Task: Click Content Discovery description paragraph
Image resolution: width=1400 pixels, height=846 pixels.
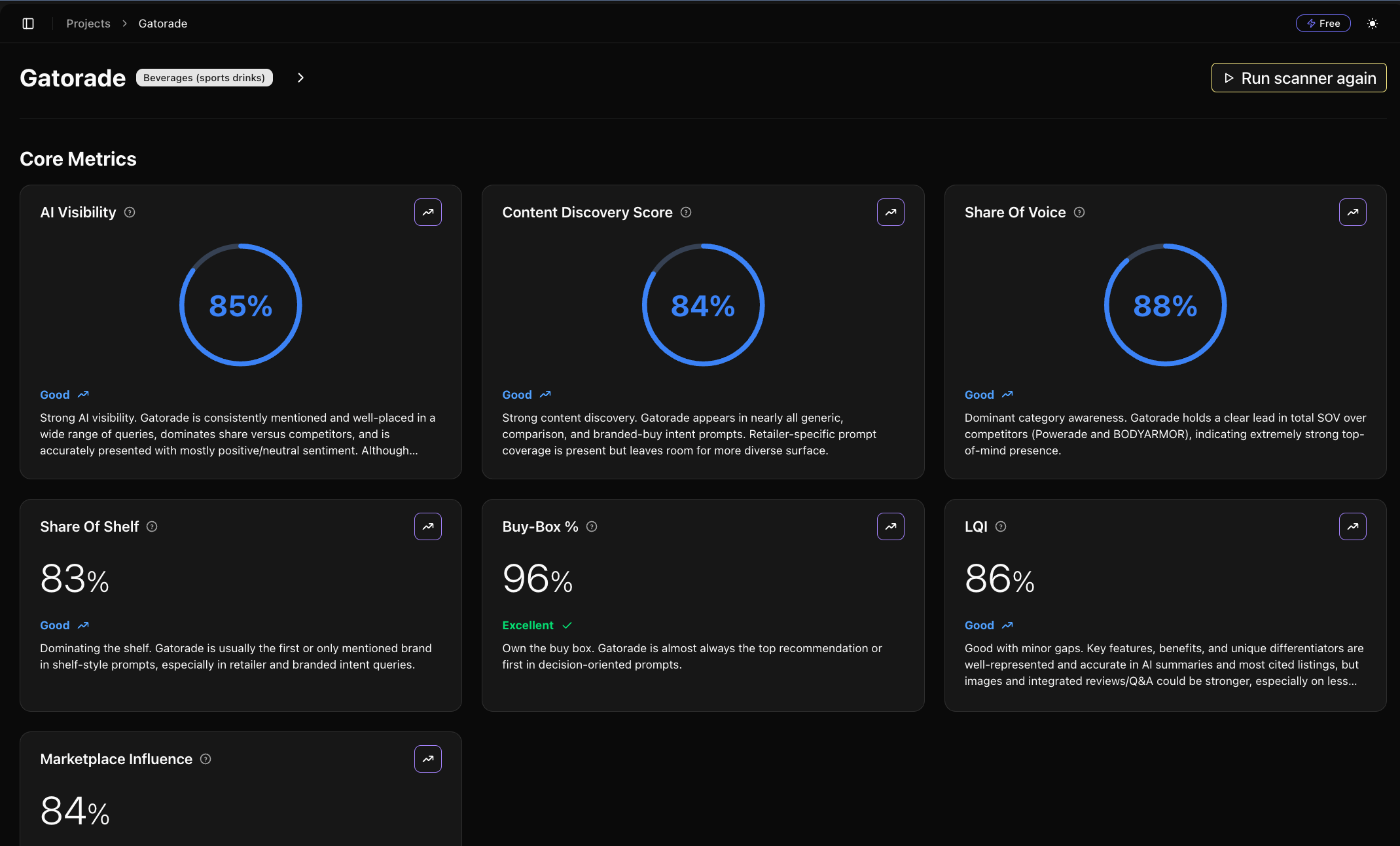Action: tap(689, 434)
